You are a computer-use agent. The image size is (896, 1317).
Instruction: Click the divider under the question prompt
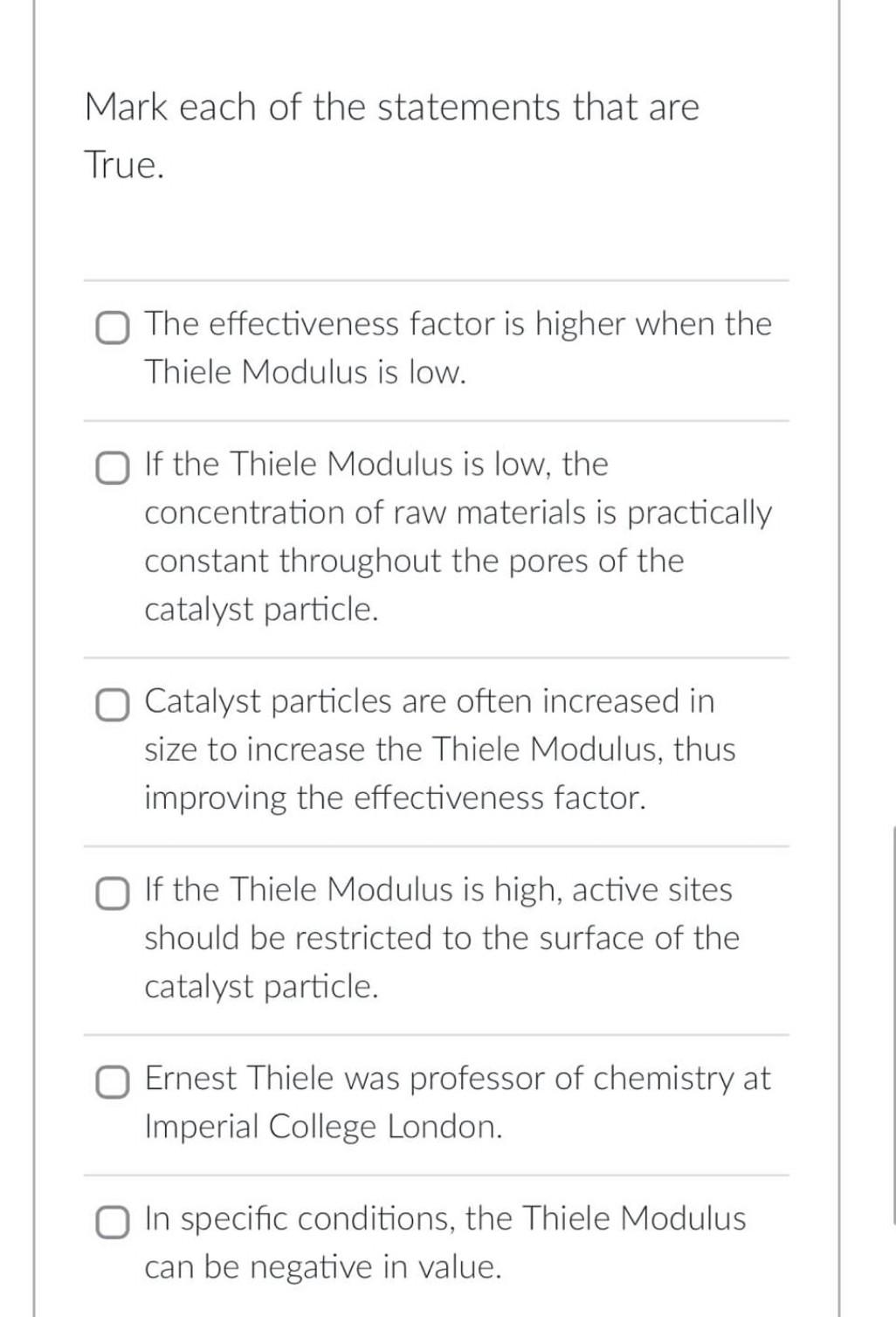click(x=437, y=279)
